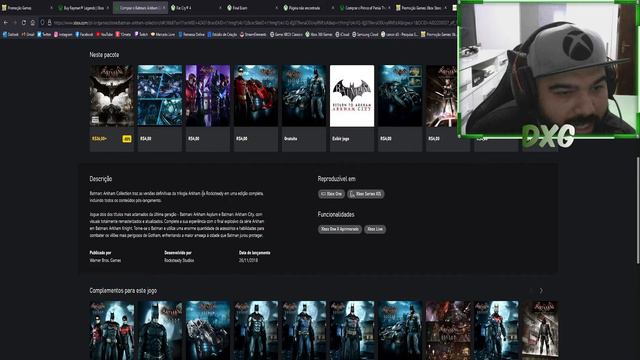Open the StreamElements bookmark
640x360 pixels.
(x=253, y=35)
